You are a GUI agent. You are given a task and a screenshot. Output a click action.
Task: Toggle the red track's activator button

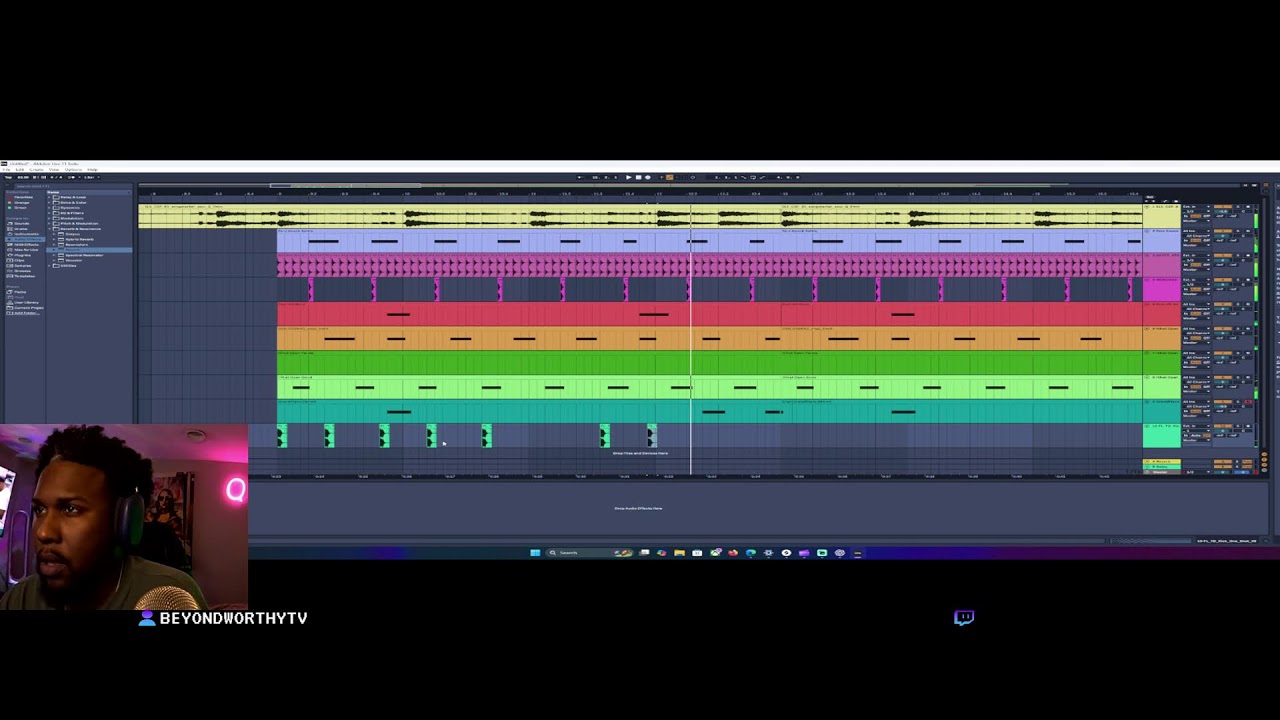pos(1223,304)
